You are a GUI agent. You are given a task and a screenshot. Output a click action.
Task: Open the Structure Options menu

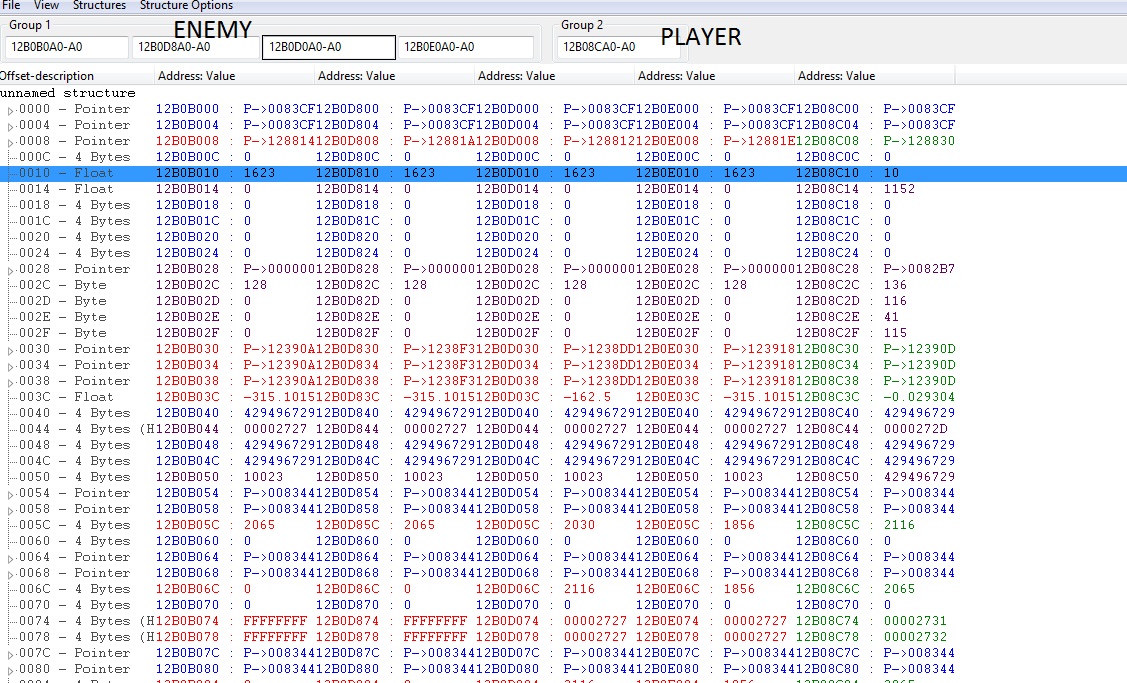point(186,6)
